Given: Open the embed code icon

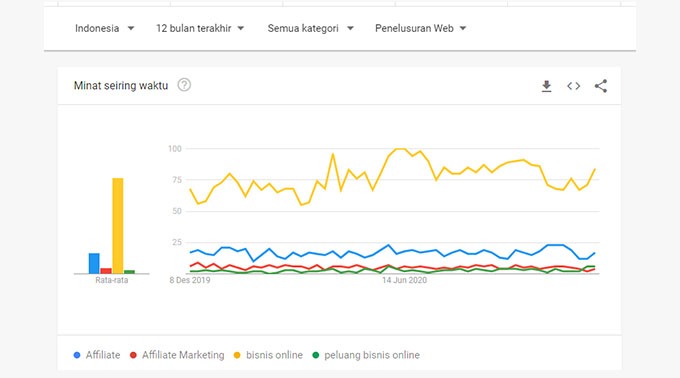Looking at the screenshot, I should pyautogui.click(x=573, y=86).
